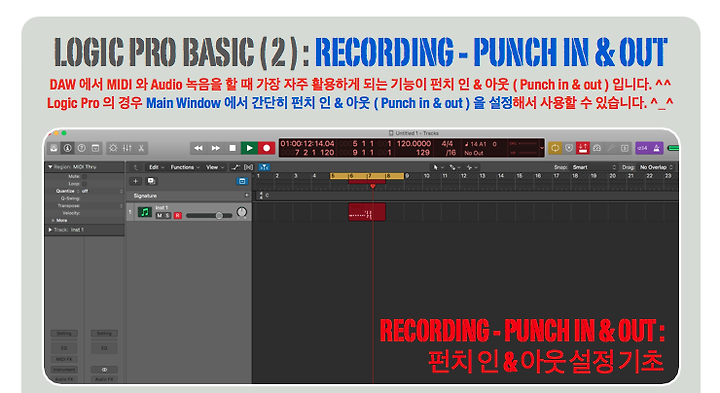Click No Out MIDI activity display

click(474, 153)
